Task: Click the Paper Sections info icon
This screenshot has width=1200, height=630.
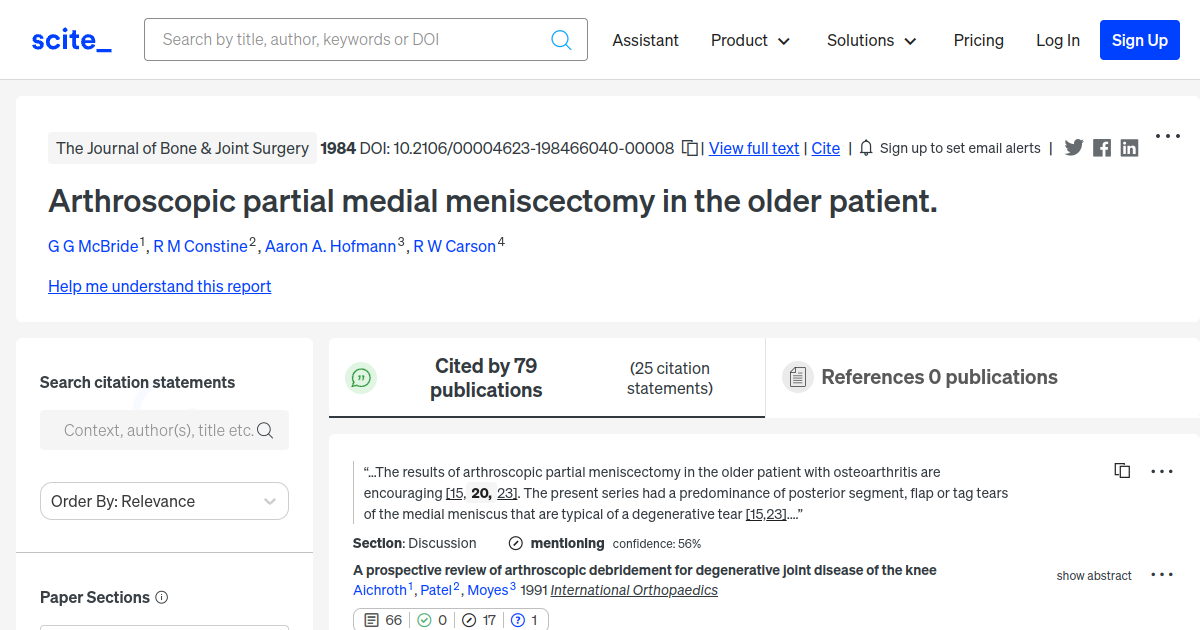Action: coord(162,597)
